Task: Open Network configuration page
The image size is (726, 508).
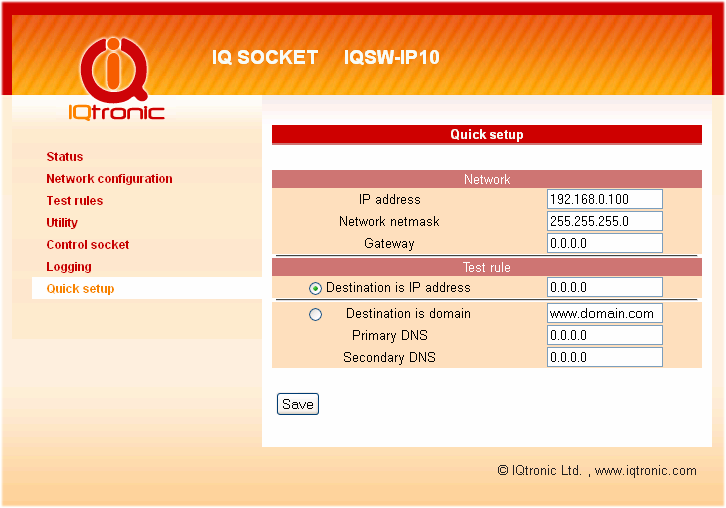Action: 109,179
